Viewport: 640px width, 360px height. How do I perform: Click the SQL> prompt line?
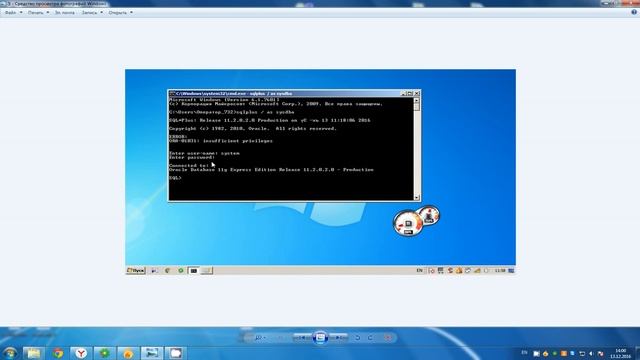coord(176,178)
